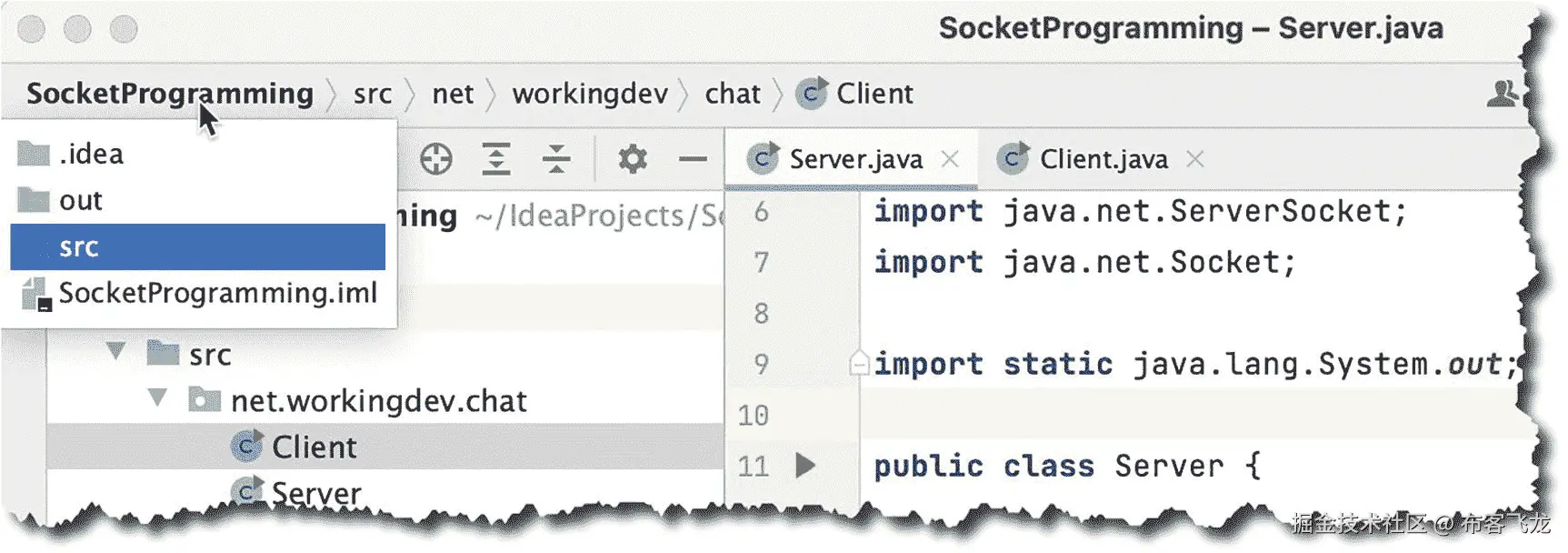Close the Client.java editor tab
Screen dimensions: 1568x553
click(1195, 159)
